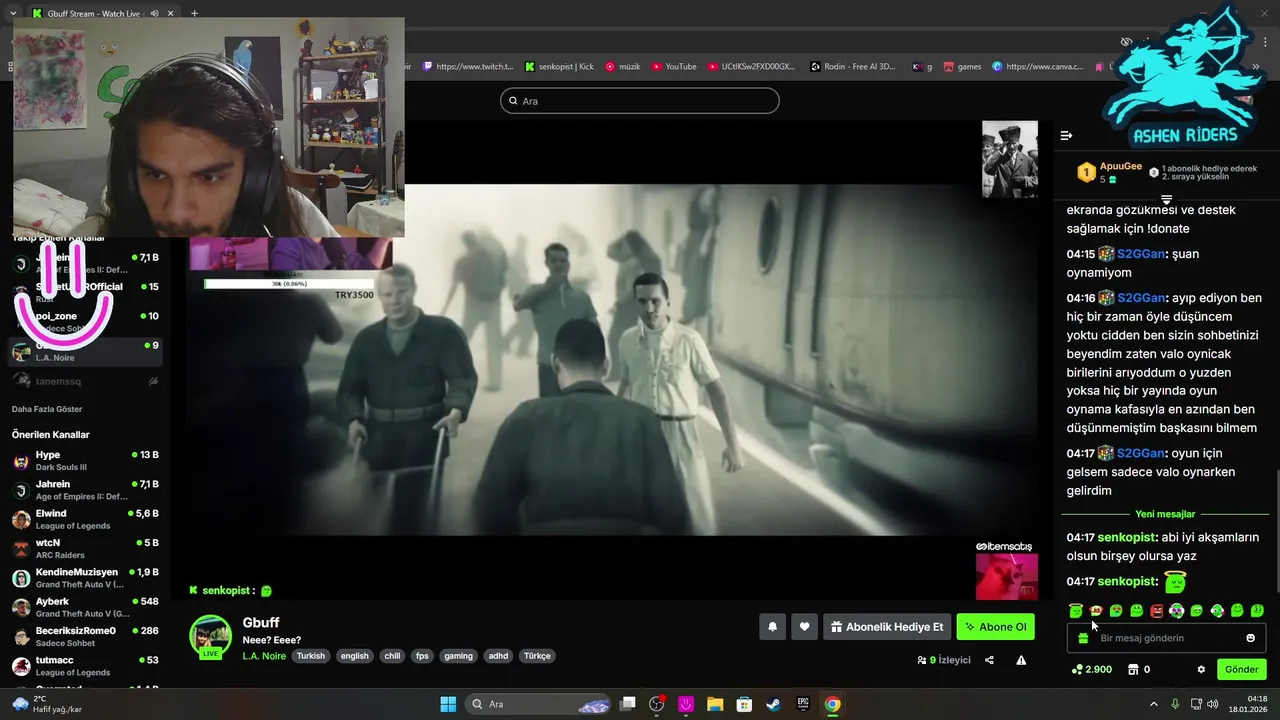Click the Kick search field Ara

point(640,101)
